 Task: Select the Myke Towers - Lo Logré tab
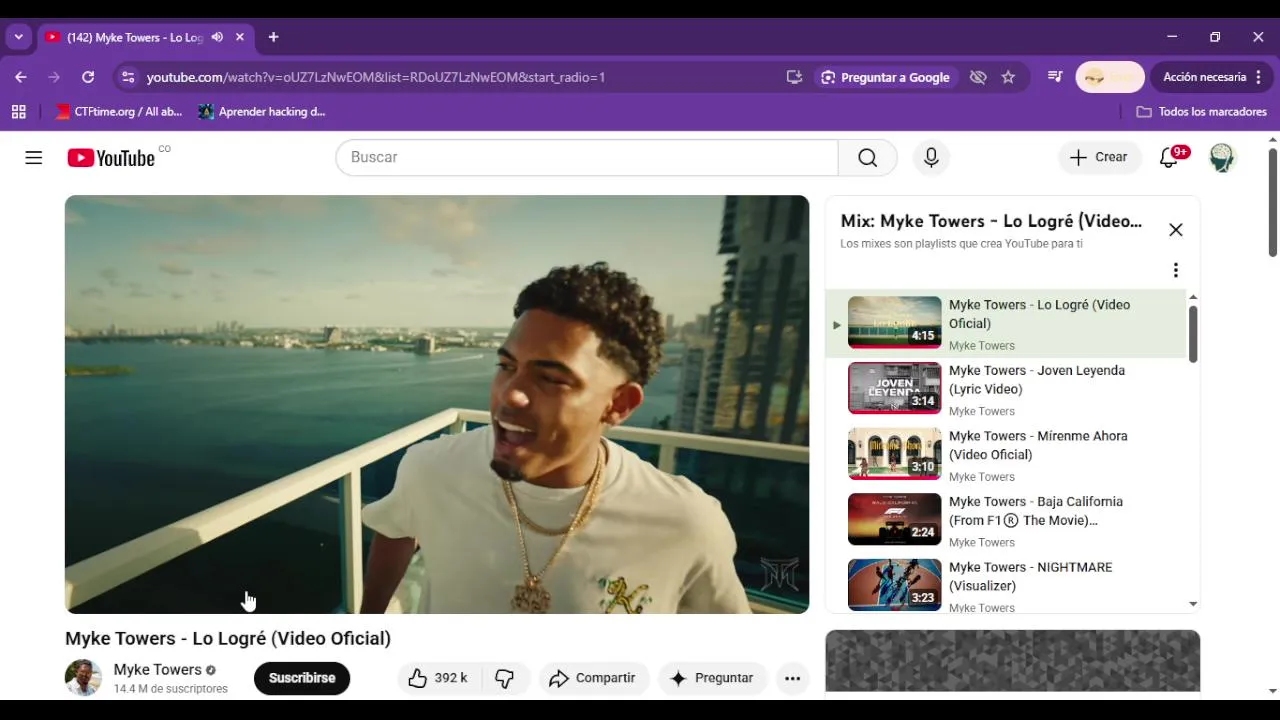pos(135,37)
